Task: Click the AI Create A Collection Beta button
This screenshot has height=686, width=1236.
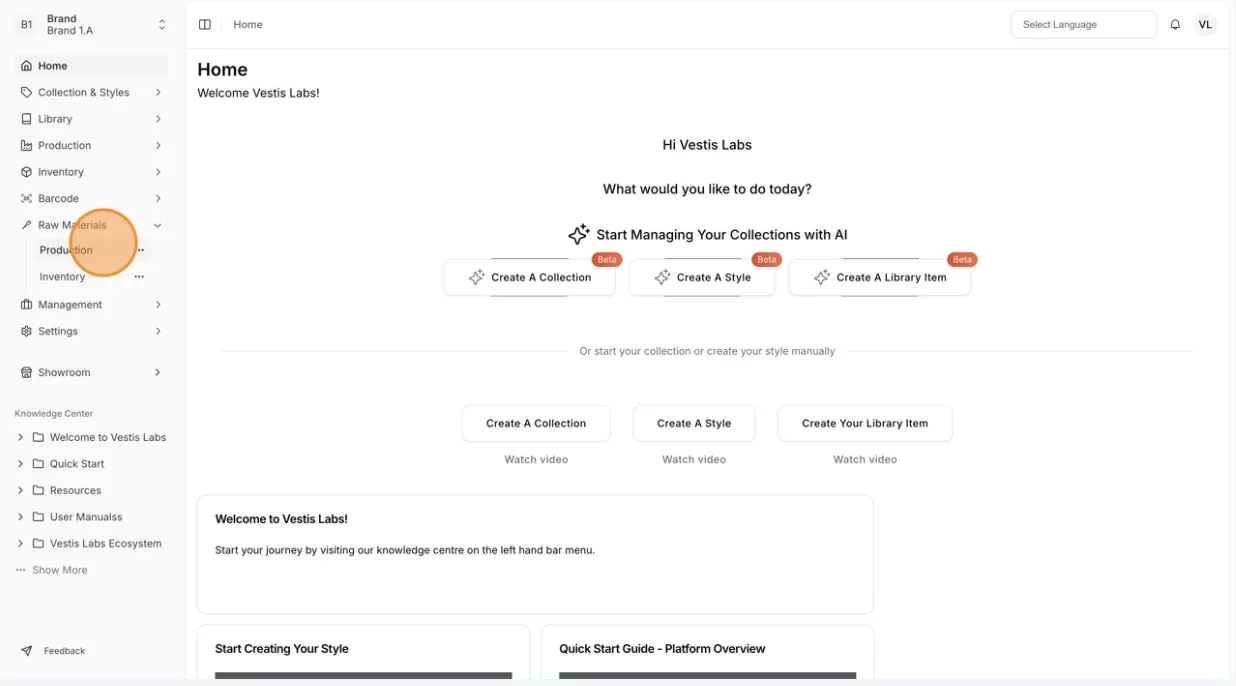Action: tap(529, 277)
